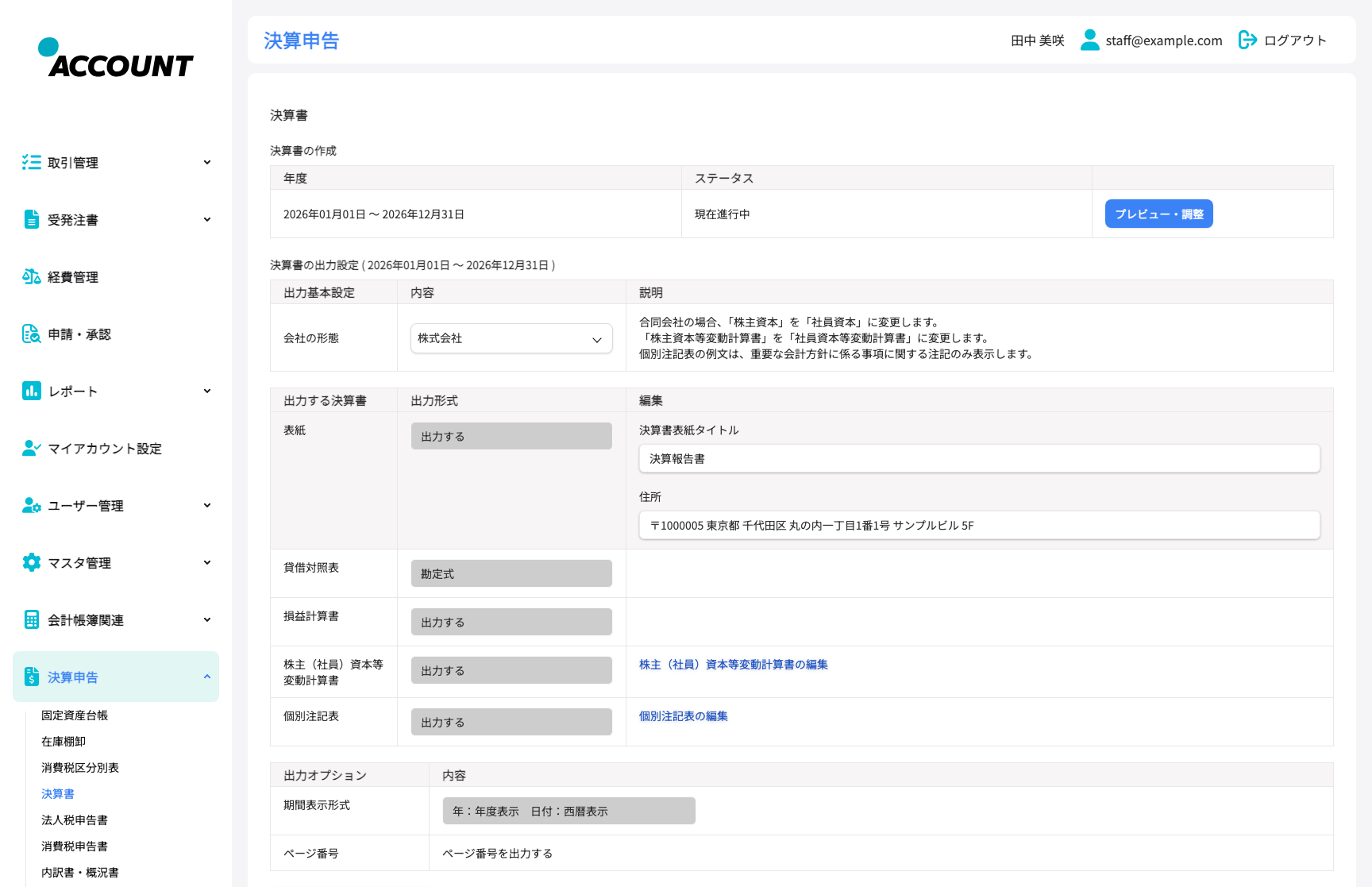
Task: Expand the マスタ管理 chevron
Action: [207, 563]
